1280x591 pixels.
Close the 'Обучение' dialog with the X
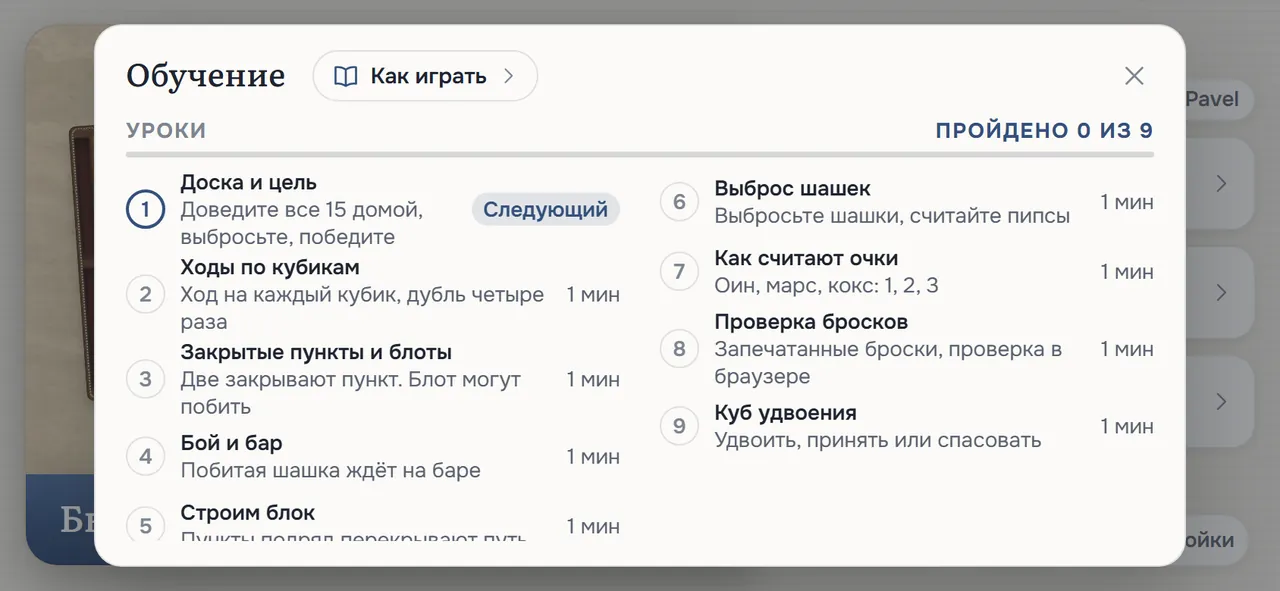click(x=1134, y=76)
